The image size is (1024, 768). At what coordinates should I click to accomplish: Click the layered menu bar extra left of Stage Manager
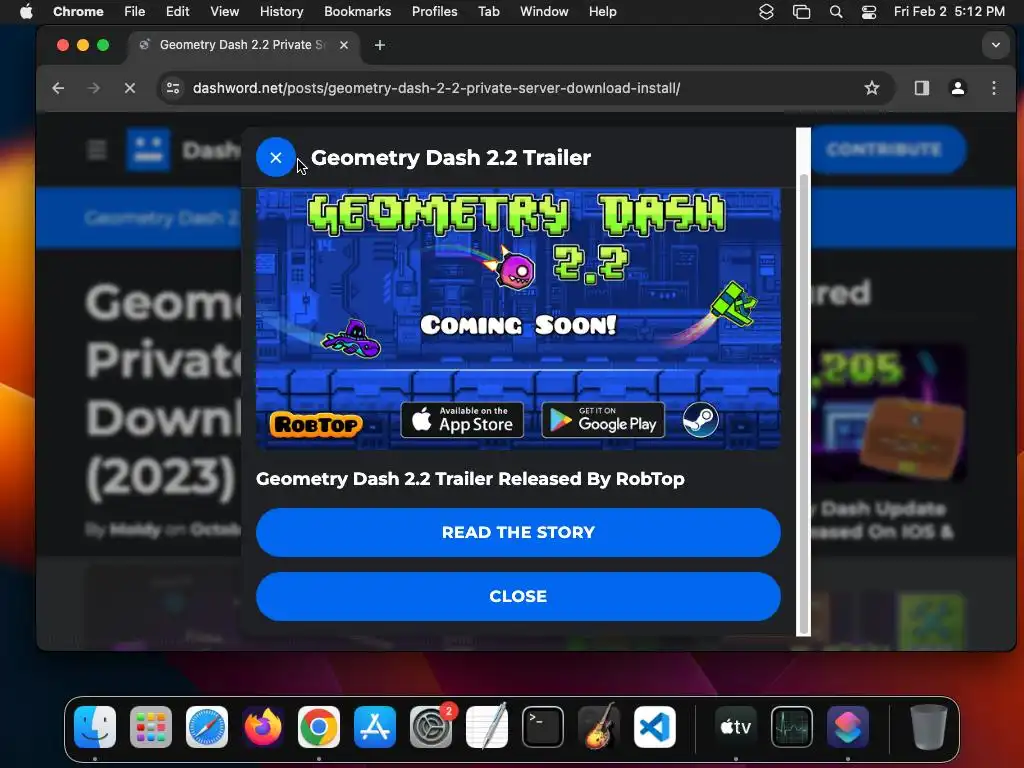point(766,12)
